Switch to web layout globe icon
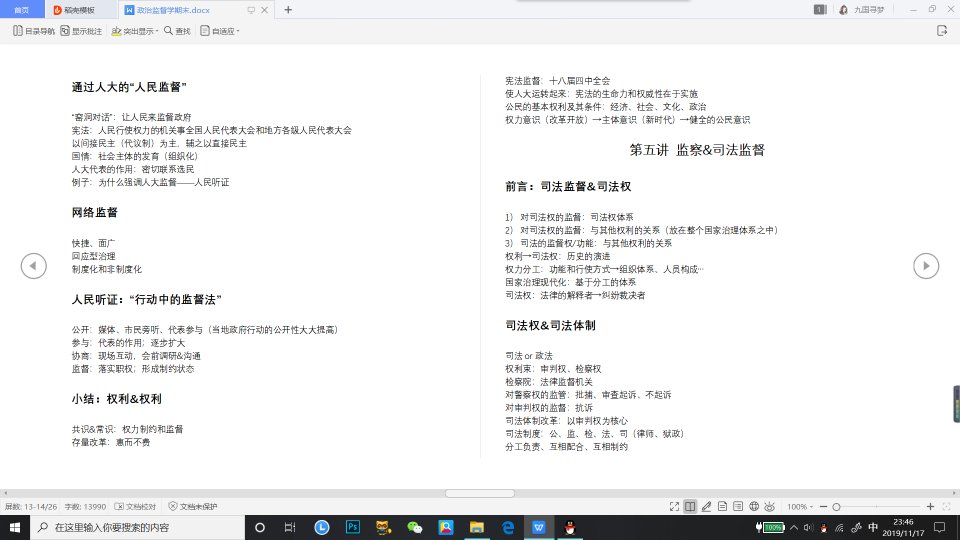This screenshot has height=540, width=960. (754, 506)
